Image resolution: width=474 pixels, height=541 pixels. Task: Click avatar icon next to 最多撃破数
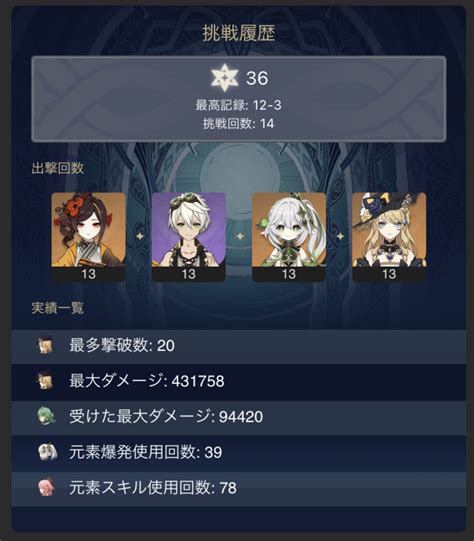[x=46, y=345]
